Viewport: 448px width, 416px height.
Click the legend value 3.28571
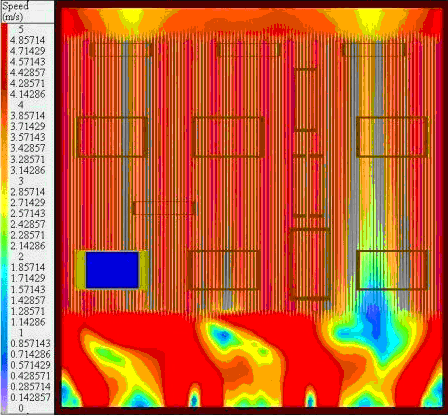click(x=28, y=159)
